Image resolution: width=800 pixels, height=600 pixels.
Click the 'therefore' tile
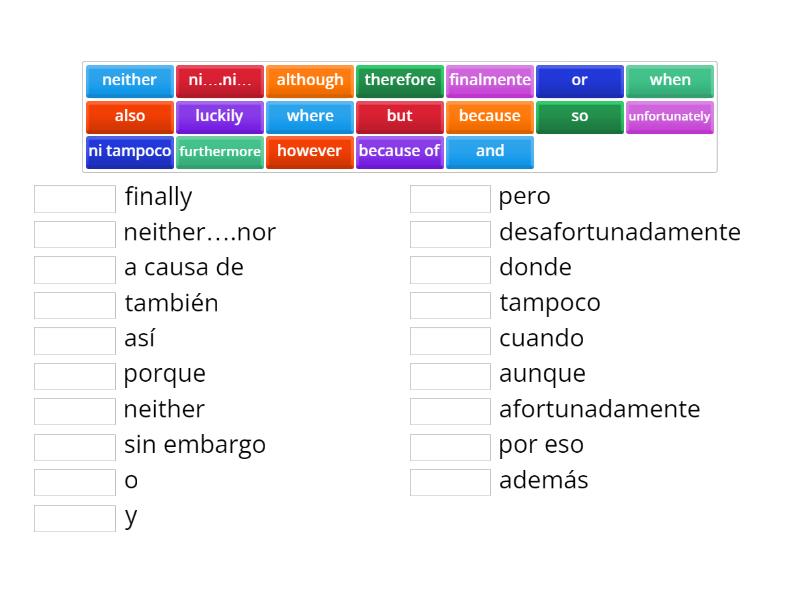pos(400,80)
